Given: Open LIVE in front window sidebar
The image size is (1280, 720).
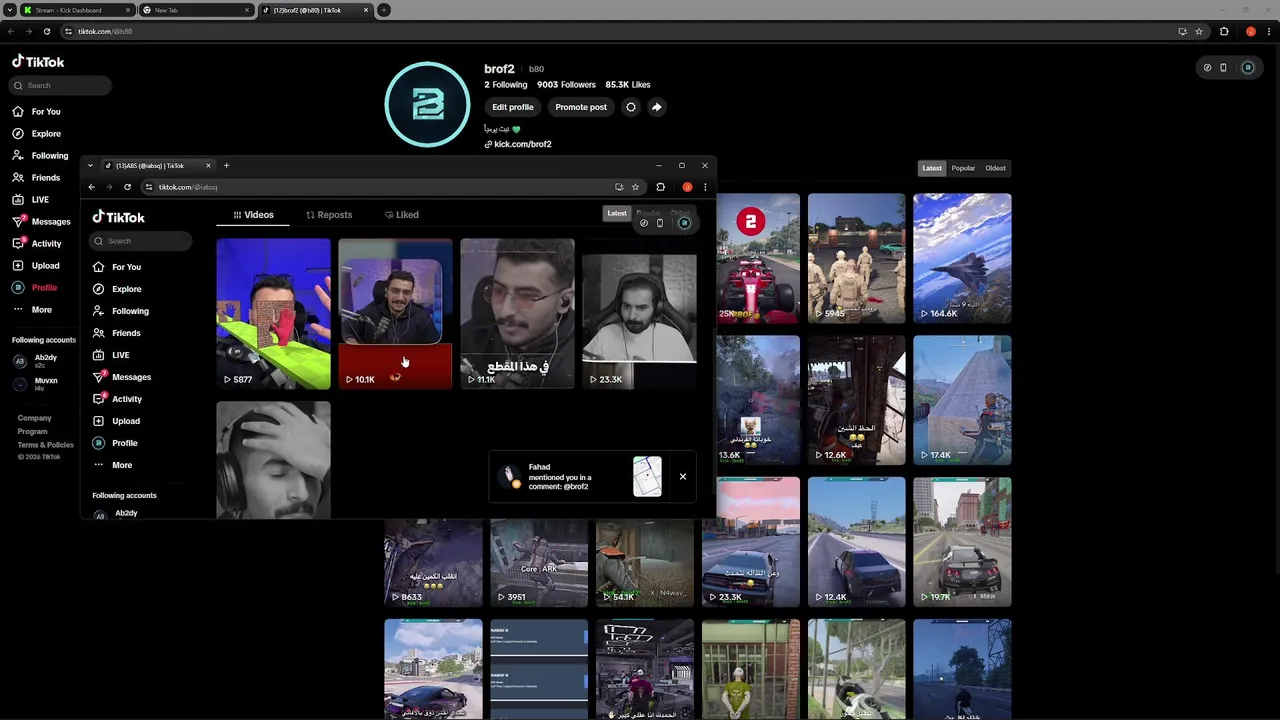Looking at the screenshot, I should [111, 355].
